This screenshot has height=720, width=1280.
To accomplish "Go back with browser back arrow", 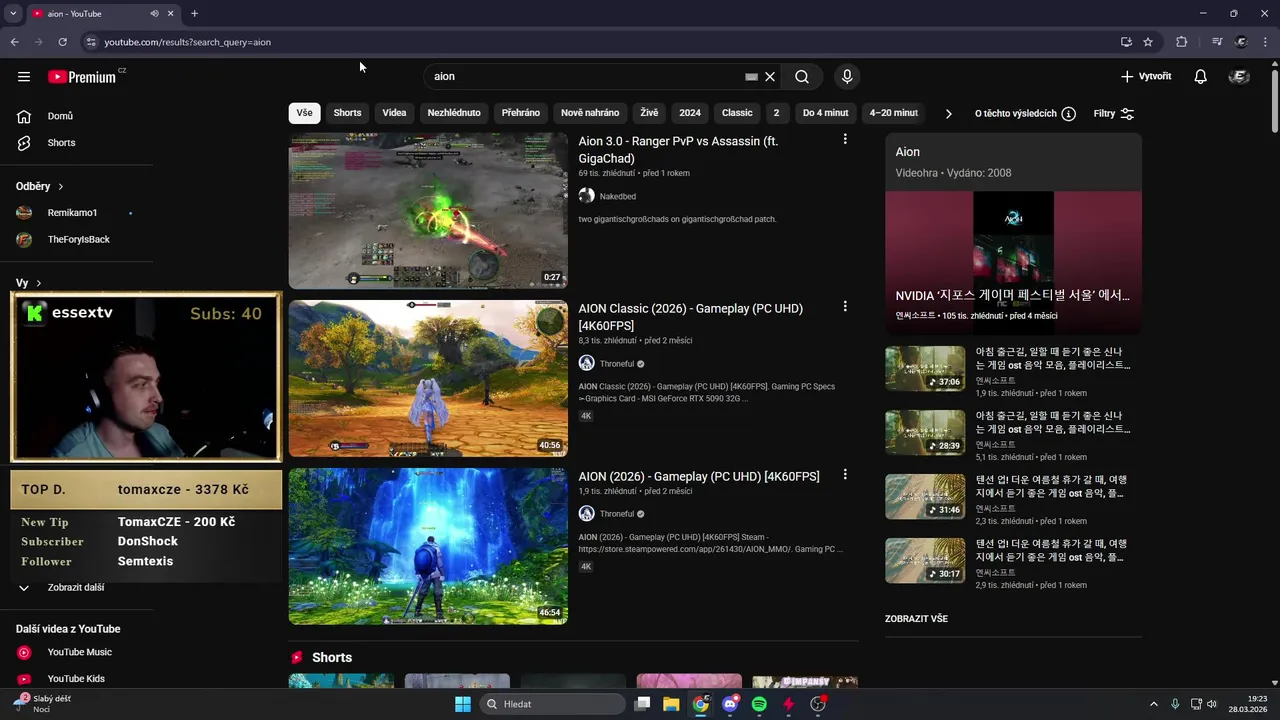I will click(14, 42).
